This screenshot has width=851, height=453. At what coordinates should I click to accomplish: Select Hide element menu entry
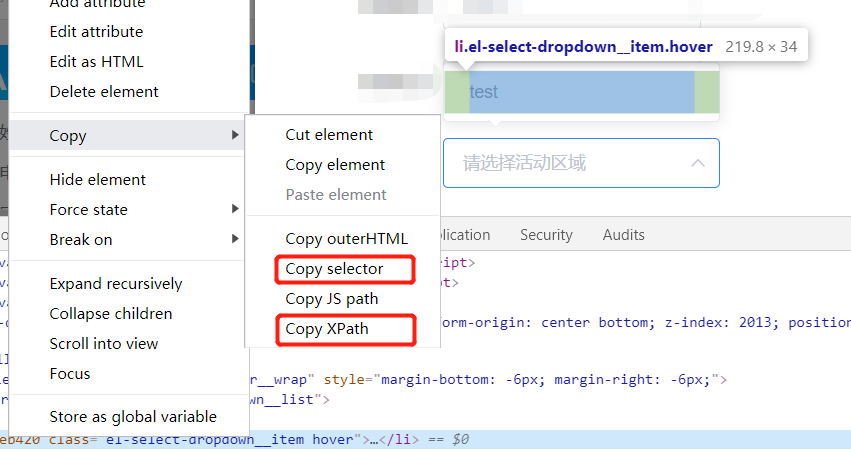98,180
